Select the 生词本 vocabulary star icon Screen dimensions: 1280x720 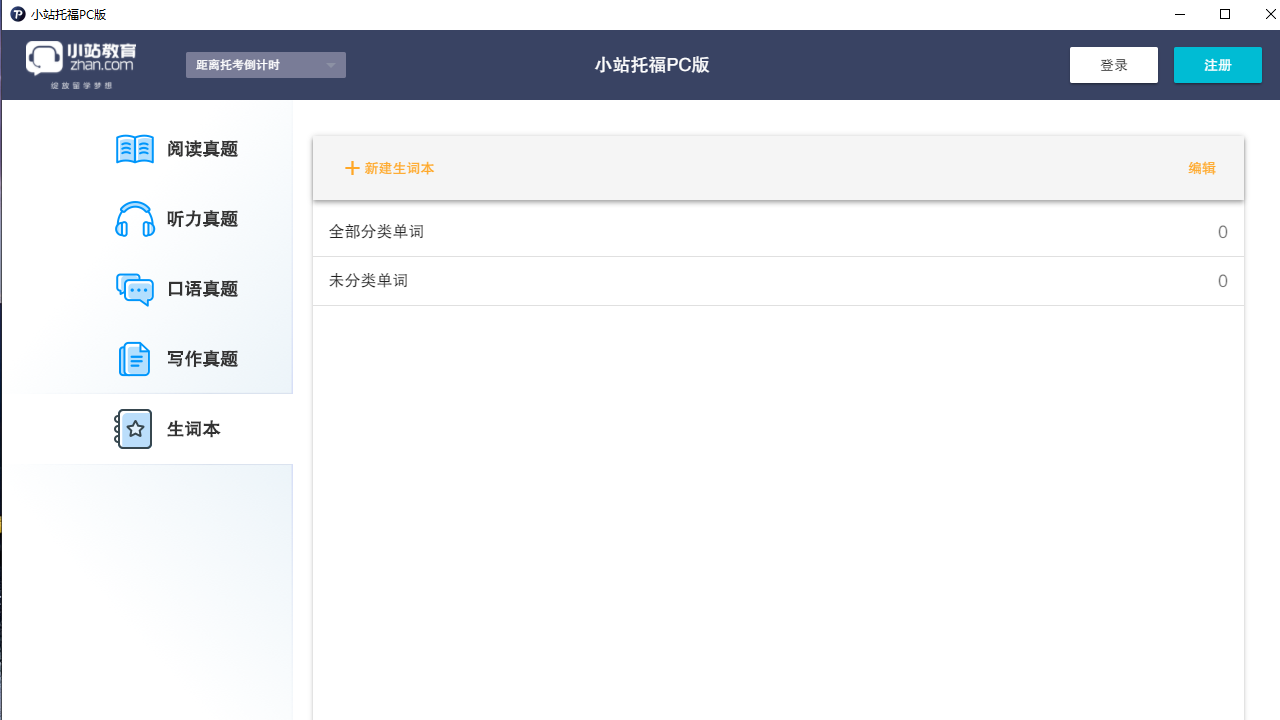click(x=134, y=428)
